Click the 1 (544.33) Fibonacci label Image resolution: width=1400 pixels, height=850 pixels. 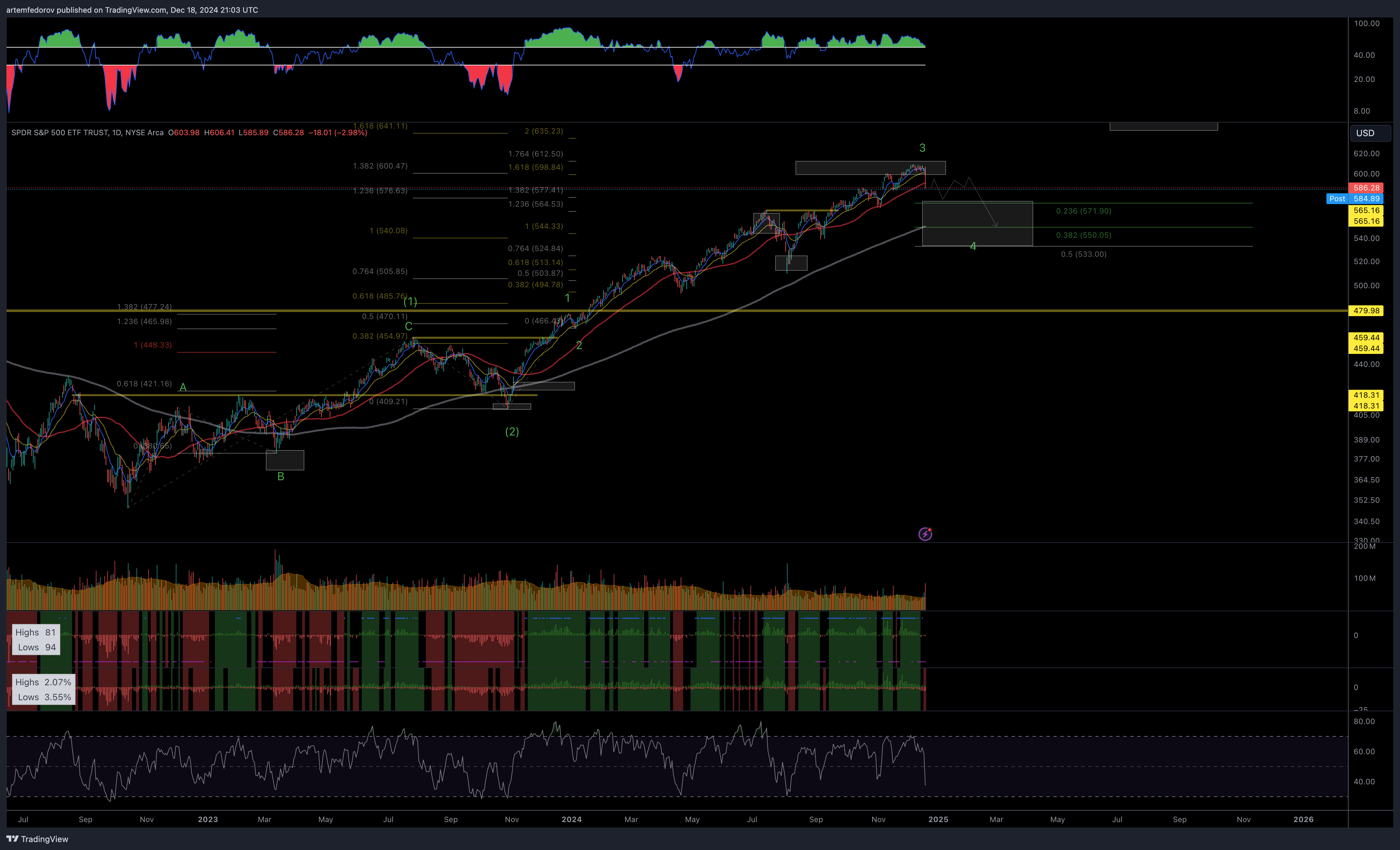(544, 226)
